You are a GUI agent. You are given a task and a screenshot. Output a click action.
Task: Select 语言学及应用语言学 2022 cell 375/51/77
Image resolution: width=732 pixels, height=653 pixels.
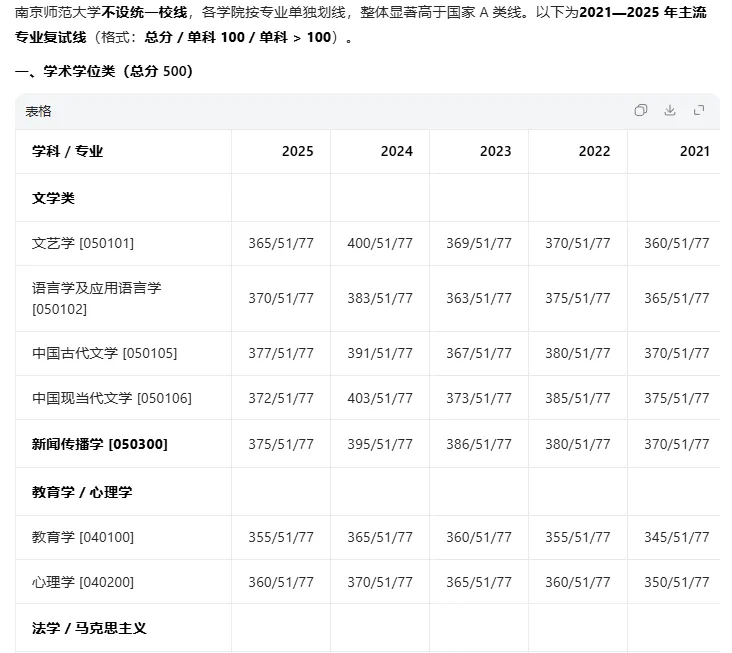578,298
